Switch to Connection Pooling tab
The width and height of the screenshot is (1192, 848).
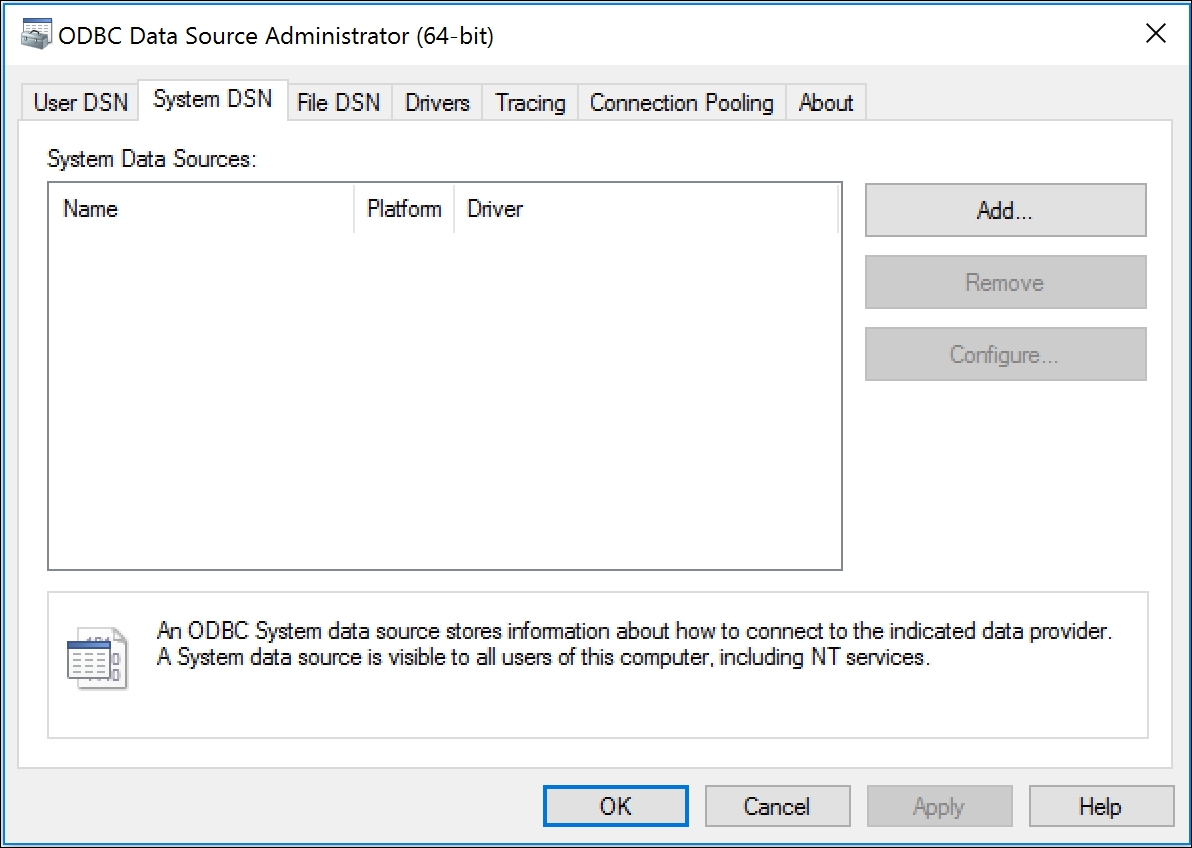(x=682, y=103)
